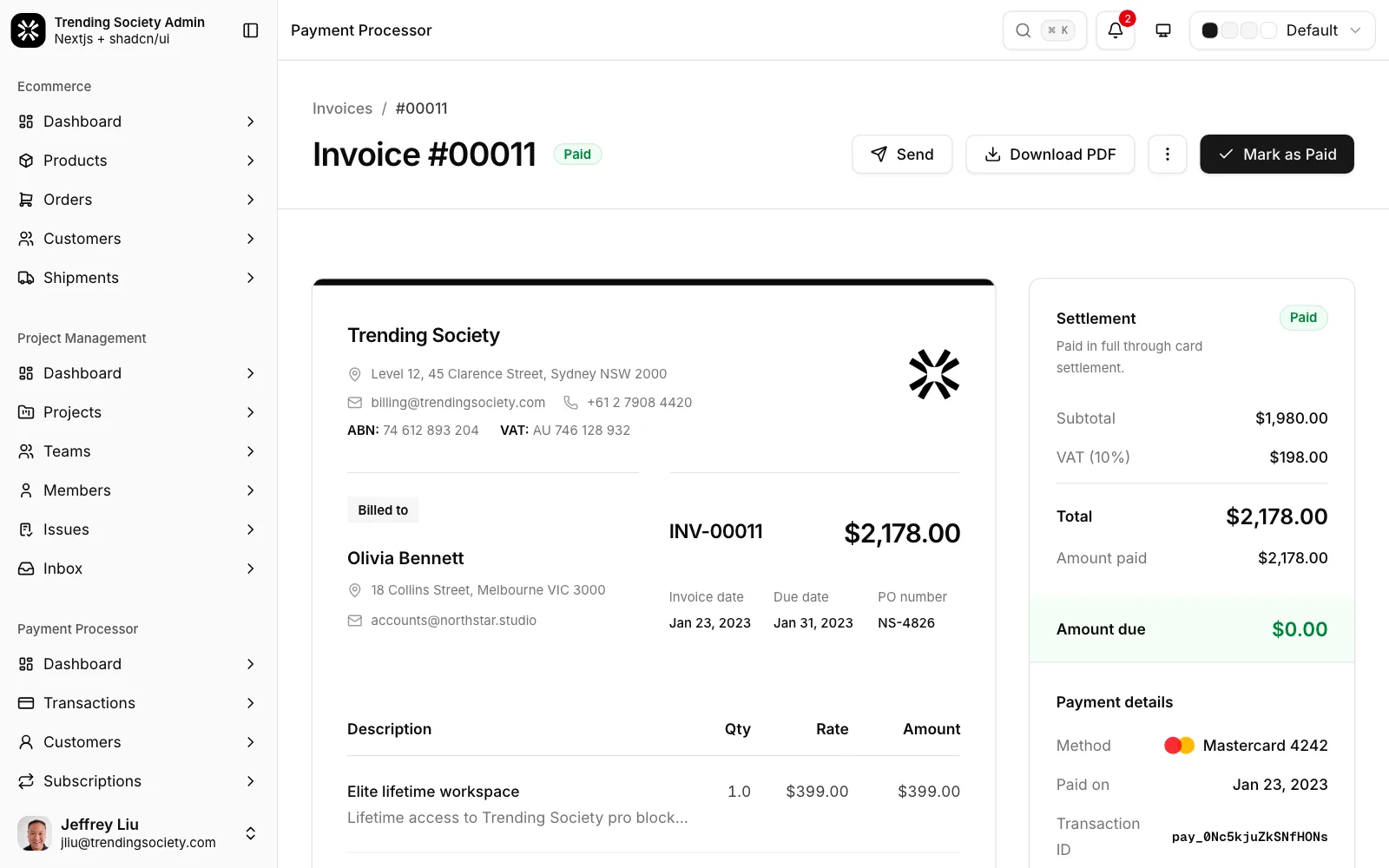Click the monitor display mode icon
The height and width of the screenshot is (868, 1389).
coord(1163,30)
